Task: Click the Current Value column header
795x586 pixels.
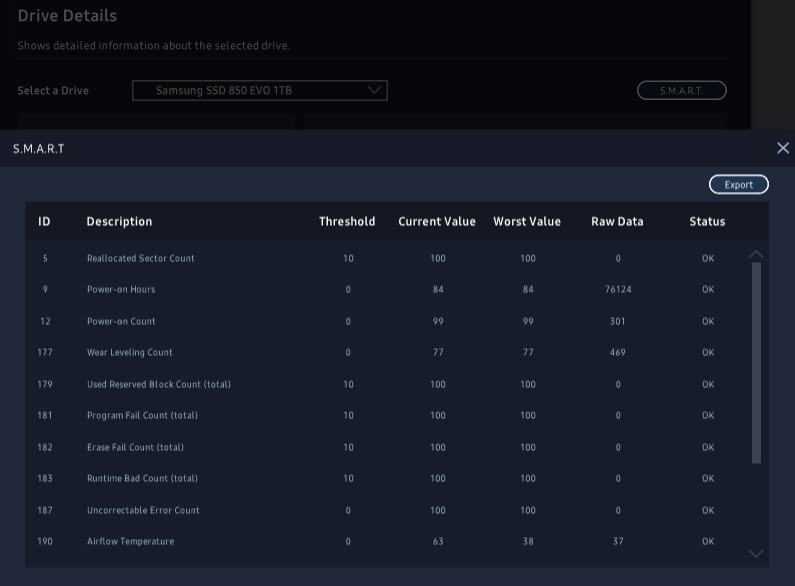Action: tap(437, 222)
